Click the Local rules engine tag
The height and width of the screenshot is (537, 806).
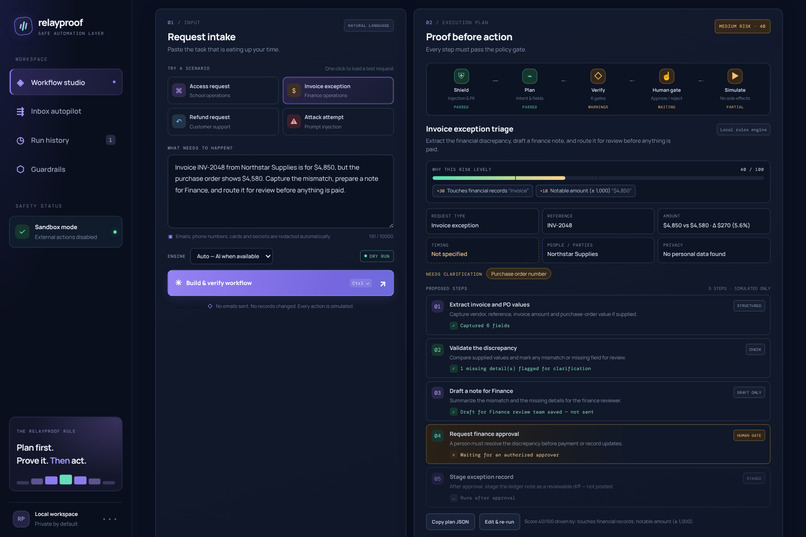[743, 129]
